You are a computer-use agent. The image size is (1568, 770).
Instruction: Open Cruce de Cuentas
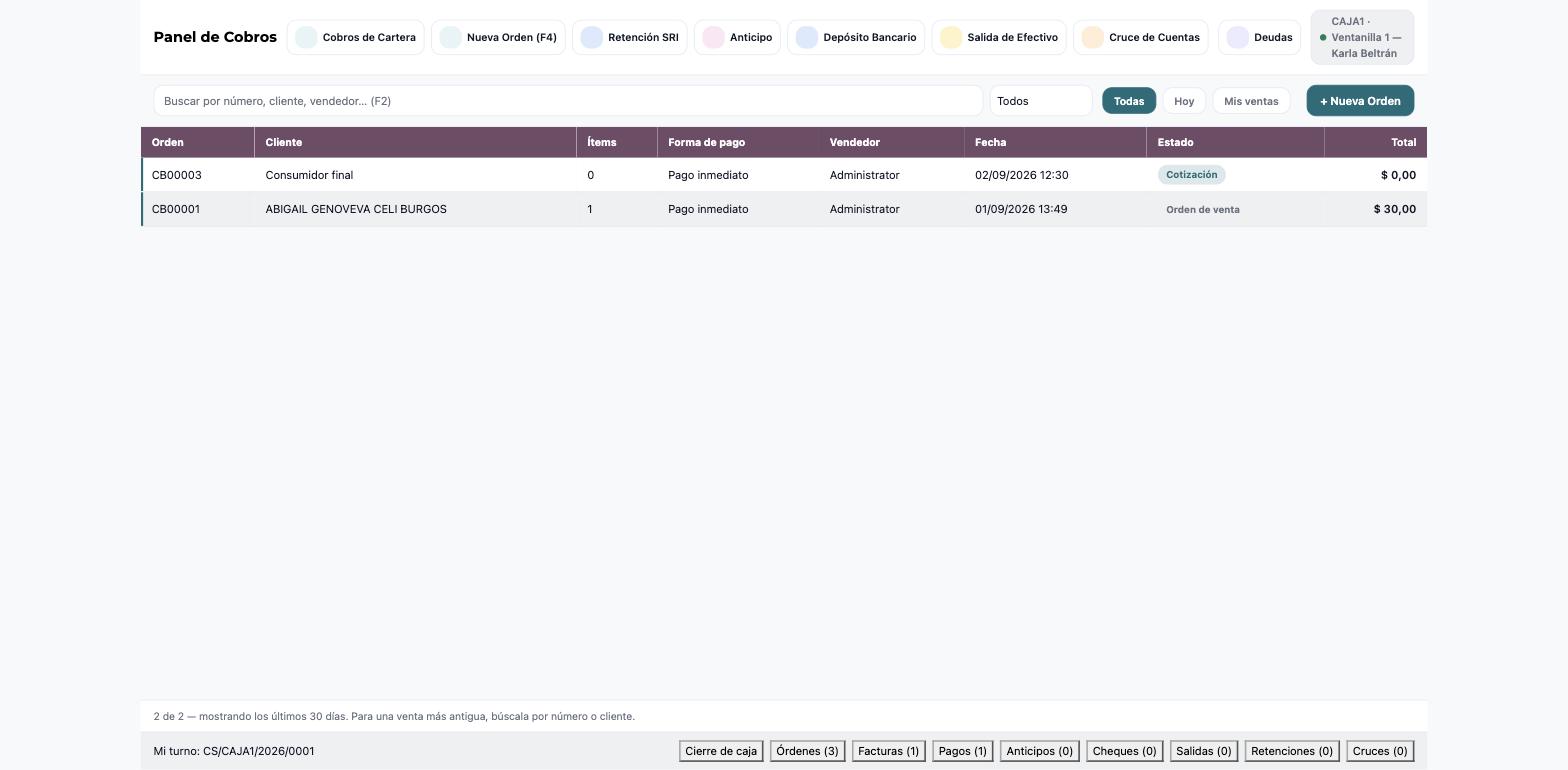tap(1141, 37)
